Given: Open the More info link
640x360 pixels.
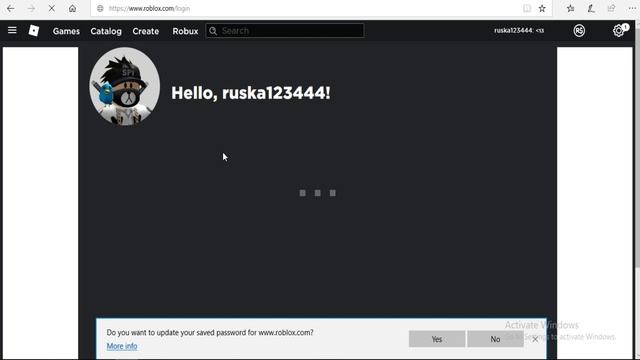Looking at the screenshot, I should click(x=122, y=346).
